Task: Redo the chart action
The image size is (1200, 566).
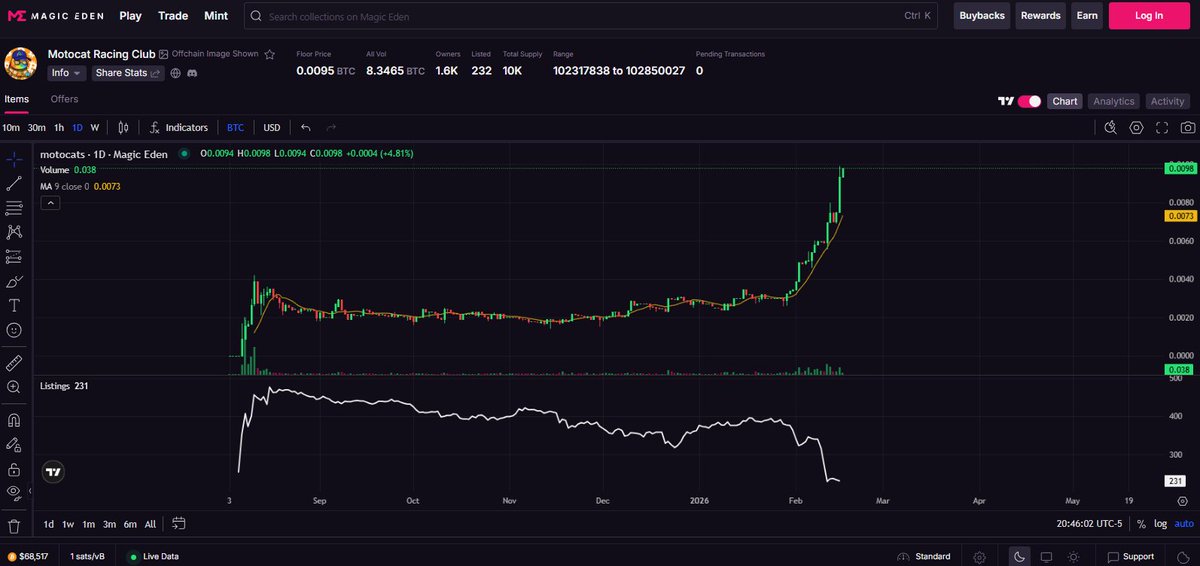Action: tap(331, 128)
